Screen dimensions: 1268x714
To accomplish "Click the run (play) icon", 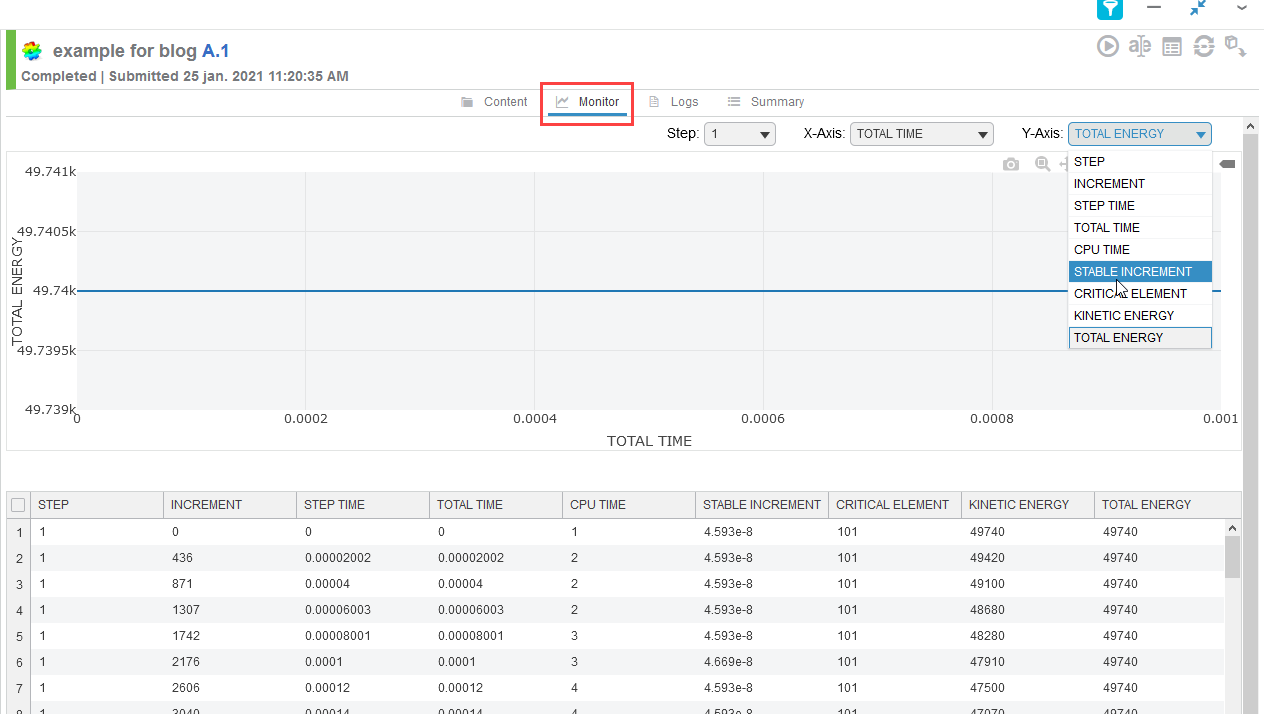I will pyautogui.click(x=1107, y=46).
